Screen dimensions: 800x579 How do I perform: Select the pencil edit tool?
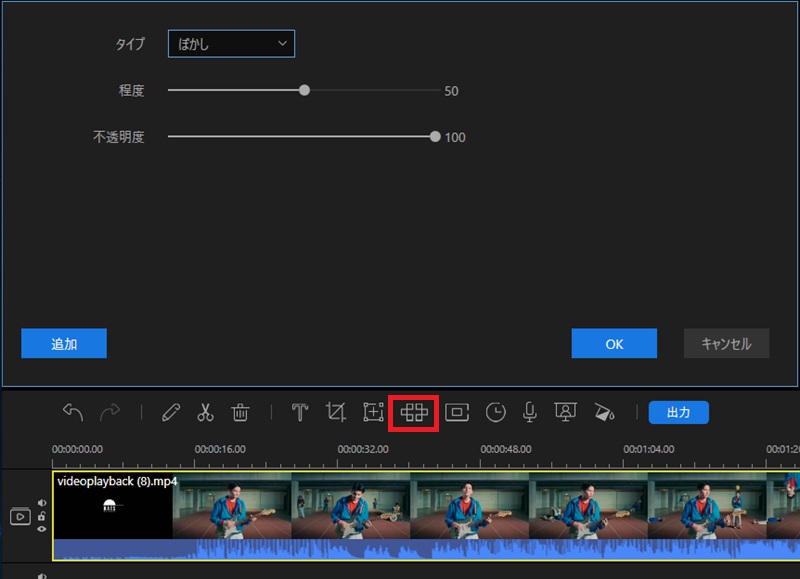[x=171, y=412]
